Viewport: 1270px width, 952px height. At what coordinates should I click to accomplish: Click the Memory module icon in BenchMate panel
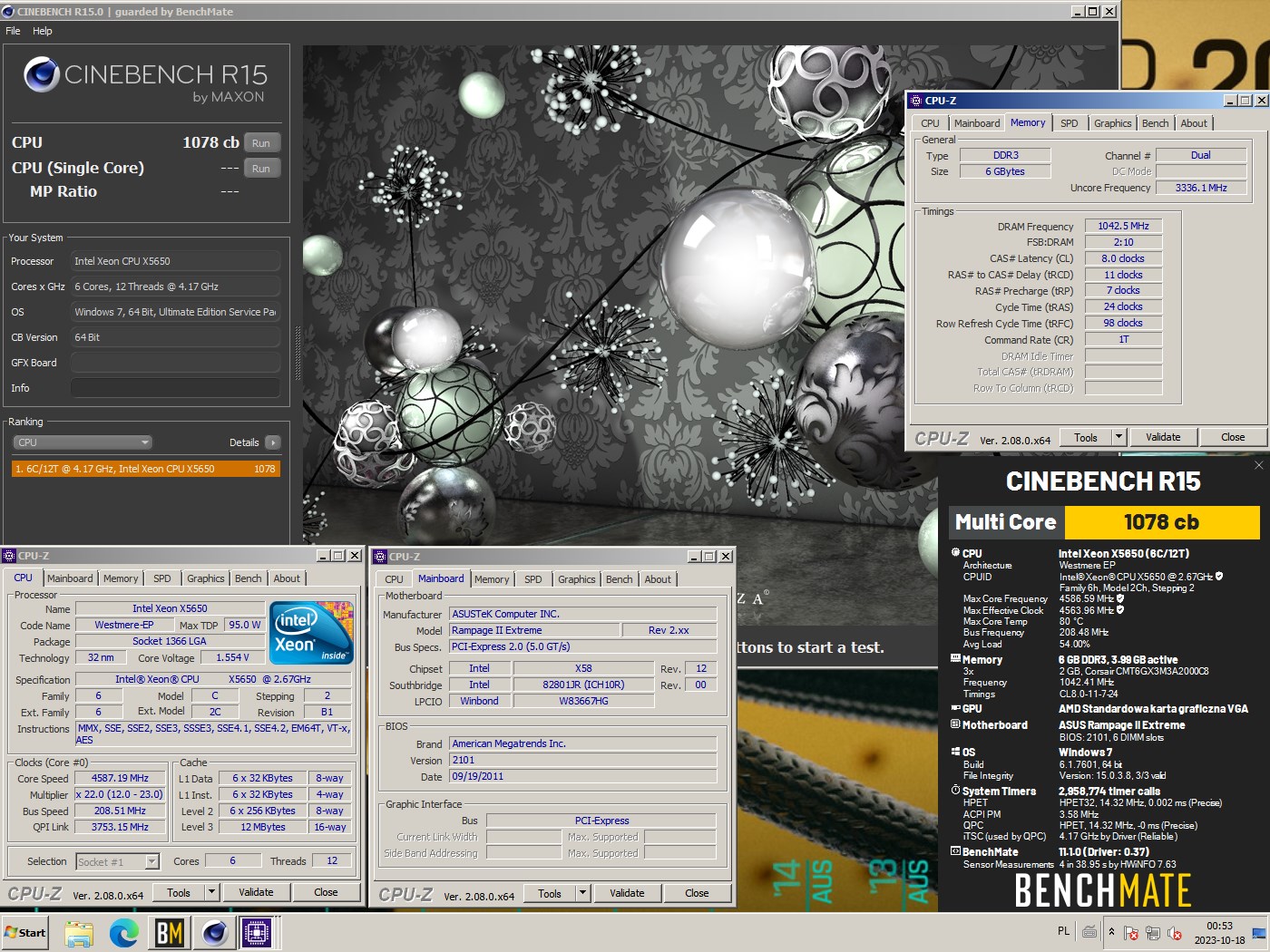(x=955, y=659)
